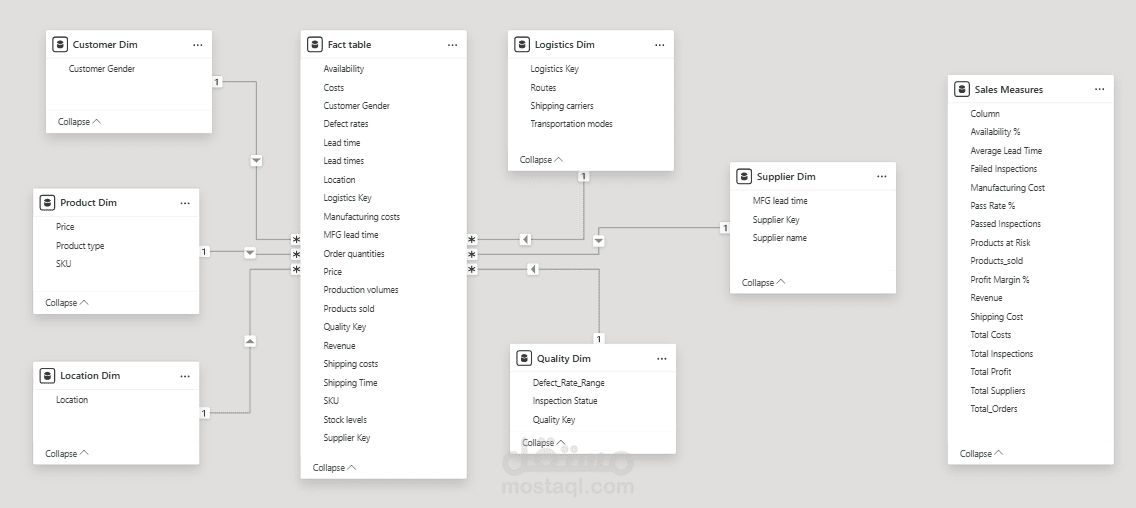Click the Quality Dim table icon
This screenshot has height=508, width=1136.
point(524,359)
